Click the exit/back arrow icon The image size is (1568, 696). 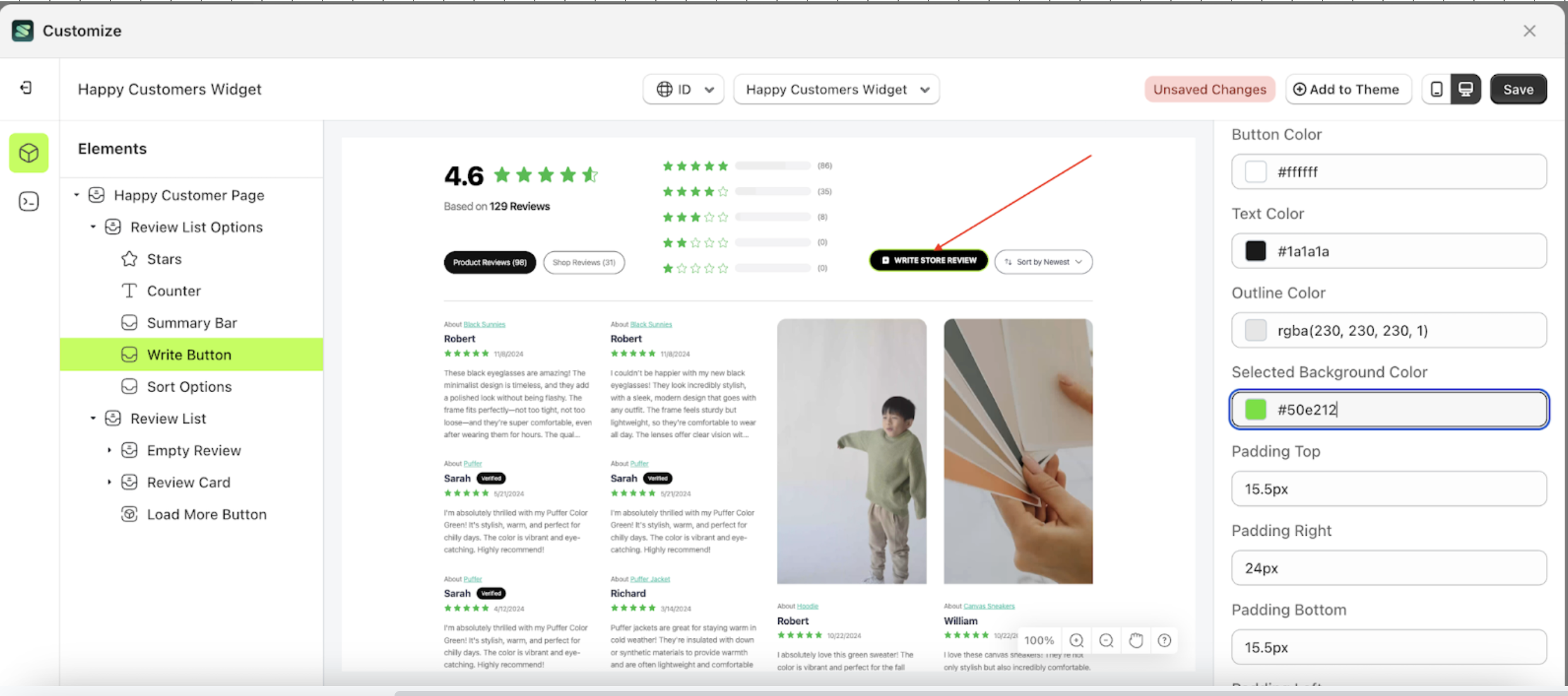point(26,88)
